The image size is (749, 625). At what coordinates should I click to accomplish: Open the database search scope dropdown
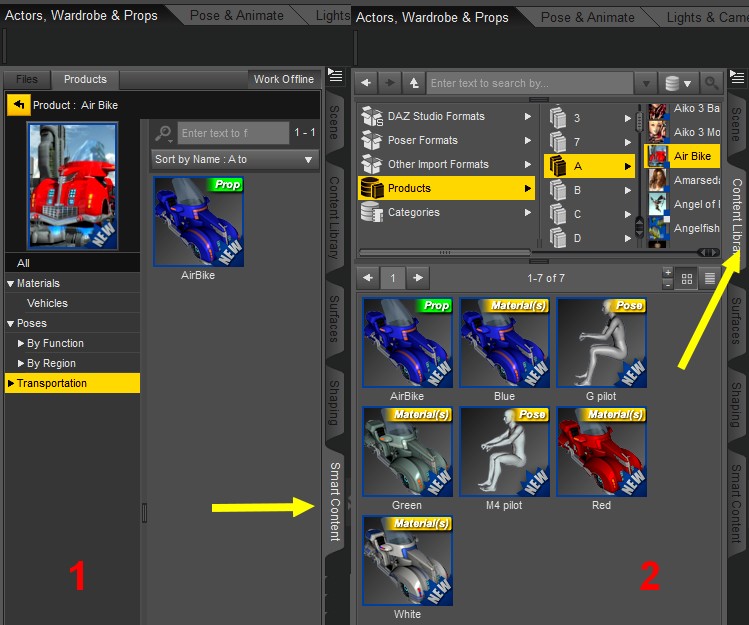coord(678,84)
